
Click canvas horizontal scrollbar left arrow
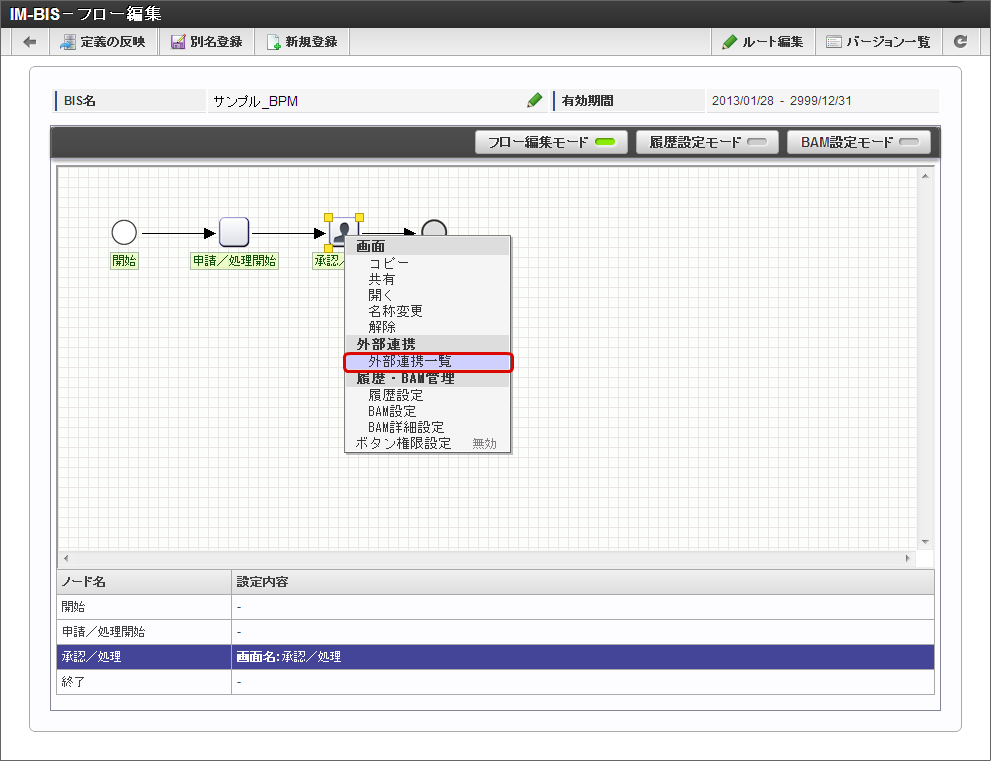point(66,558)
